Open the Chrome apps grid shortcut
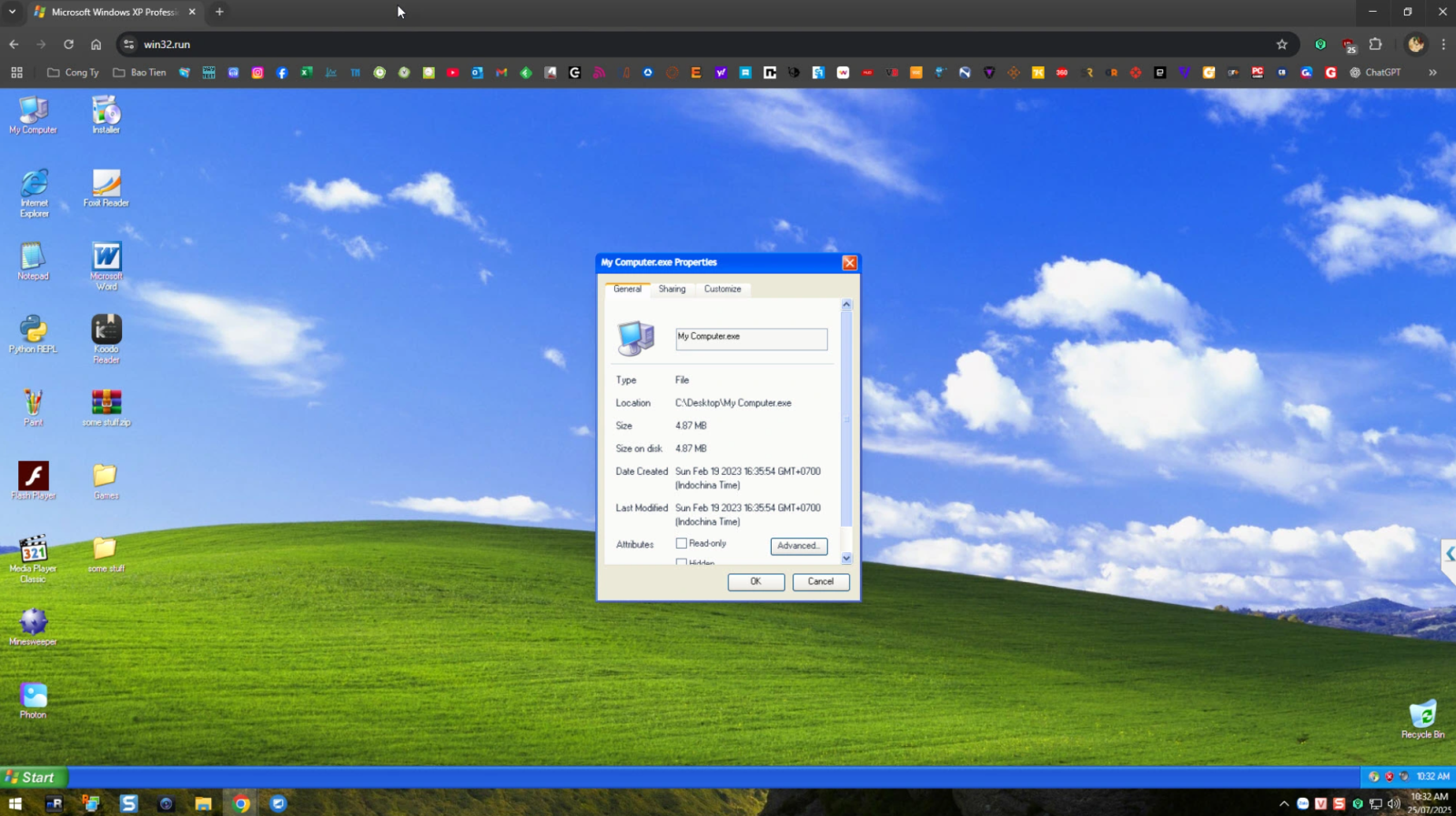Image resolution: width=1456 pixels, height=816 pixels. tap(16, 73)
